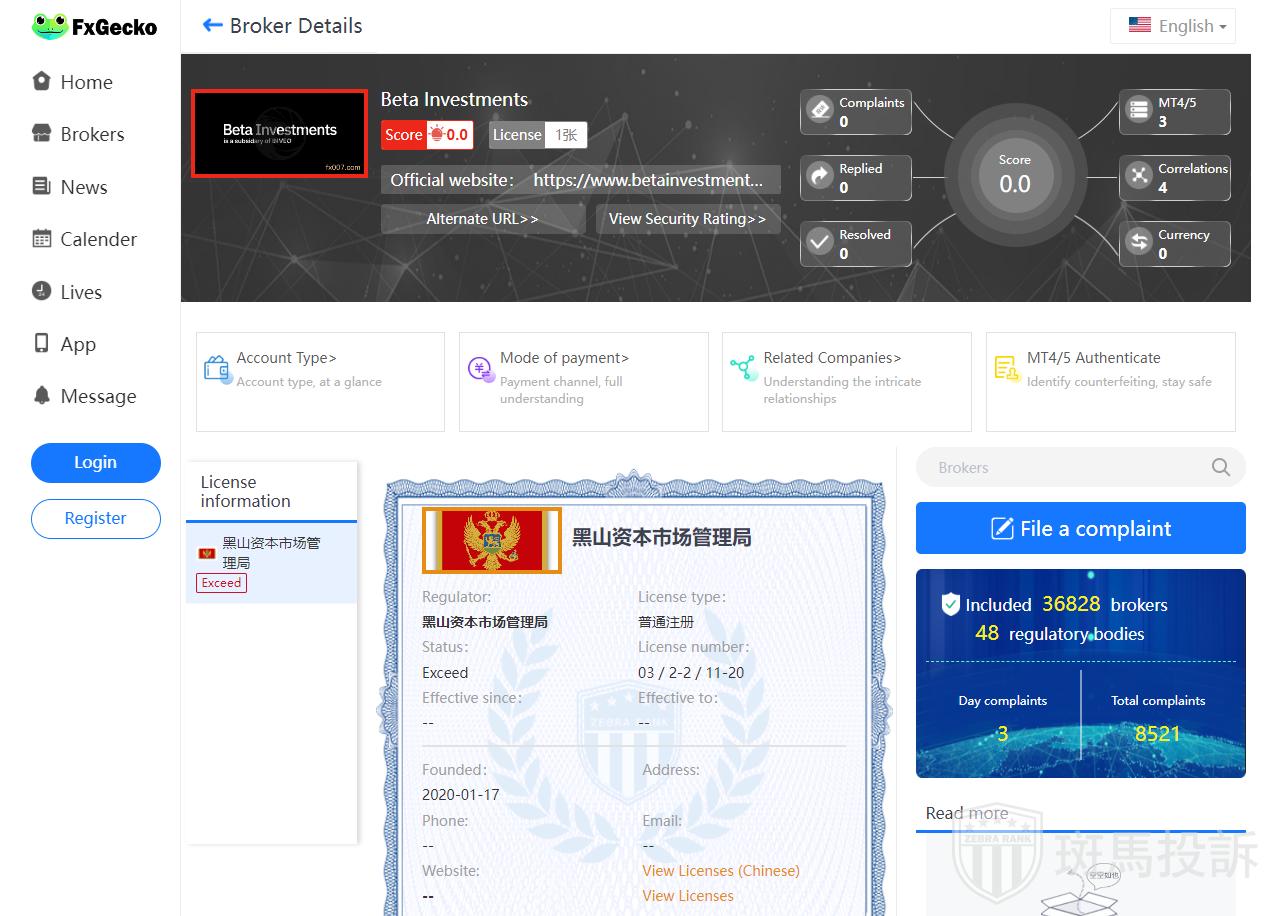
Task: Open View Licenses (Chinese) link
Action: tap(720, 871)
